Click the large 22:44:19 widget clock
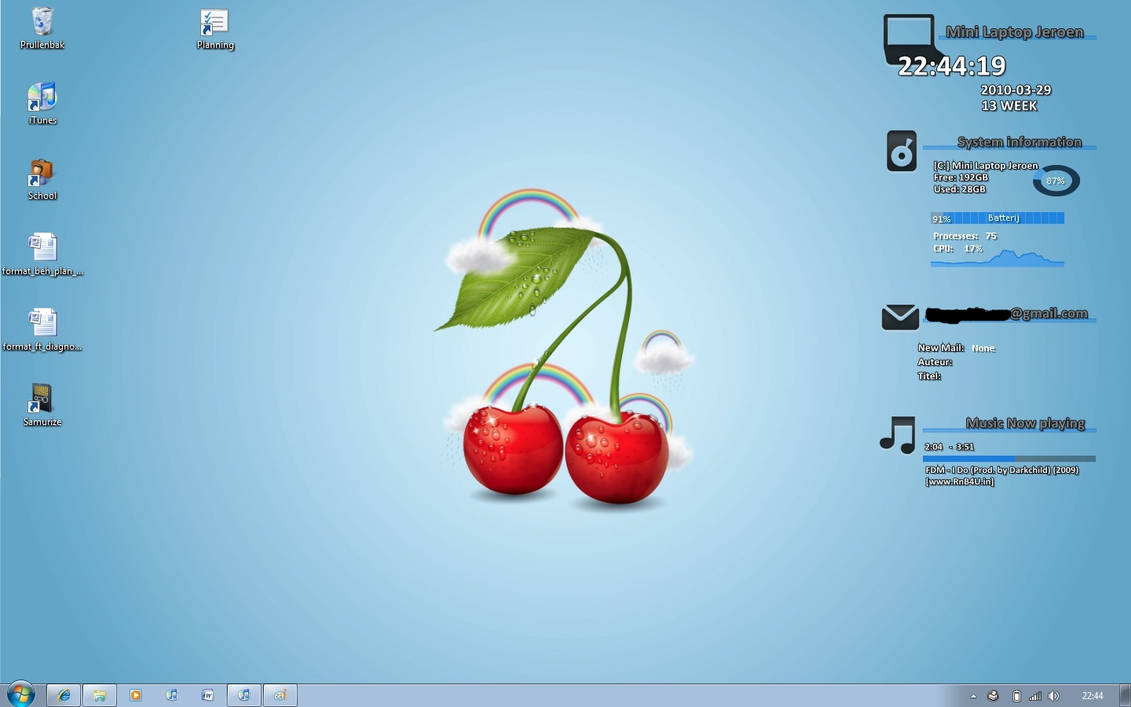Viewport: 1131px width, 707px height. (952, 66)
